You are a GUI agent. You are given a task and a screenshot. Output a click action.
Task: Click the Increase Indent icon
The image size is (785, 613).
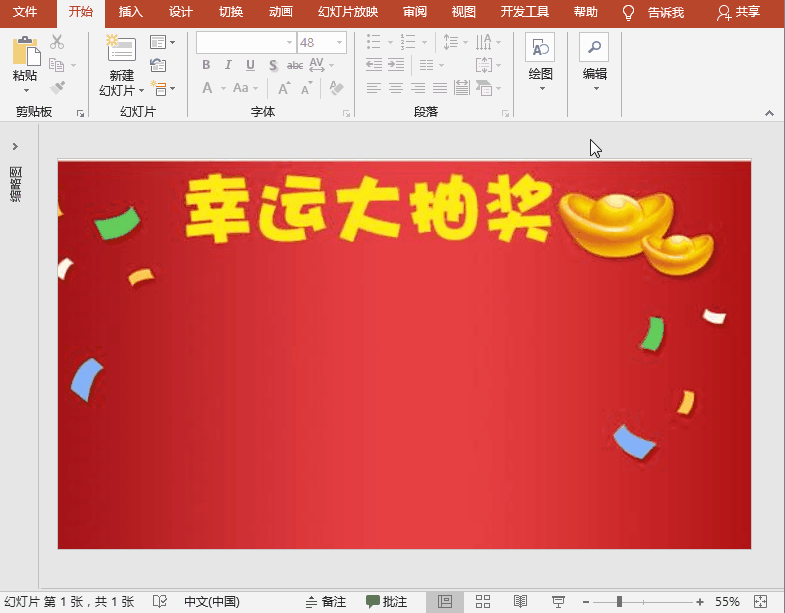[396, 65]
